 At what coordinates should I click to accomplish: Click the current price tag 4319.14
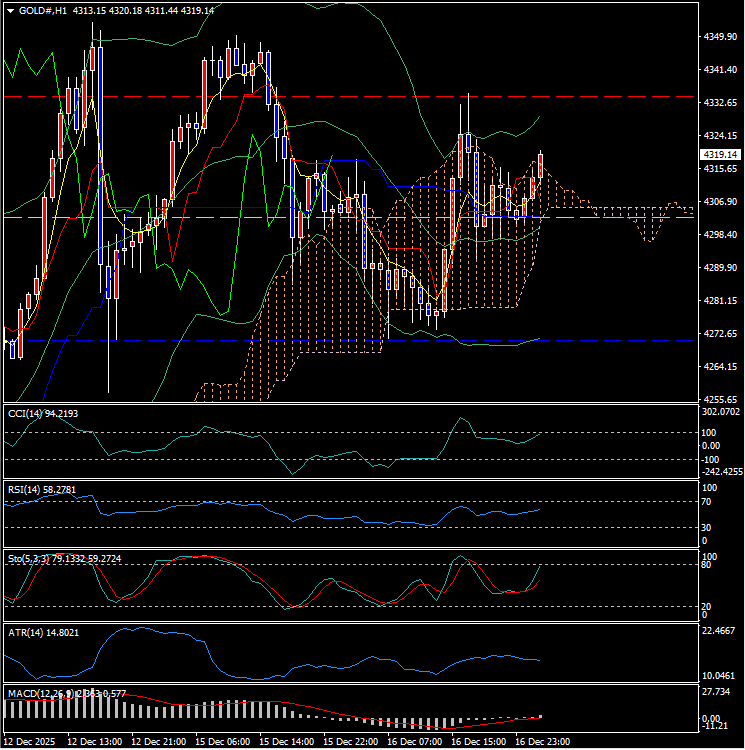tap(720, 155)
